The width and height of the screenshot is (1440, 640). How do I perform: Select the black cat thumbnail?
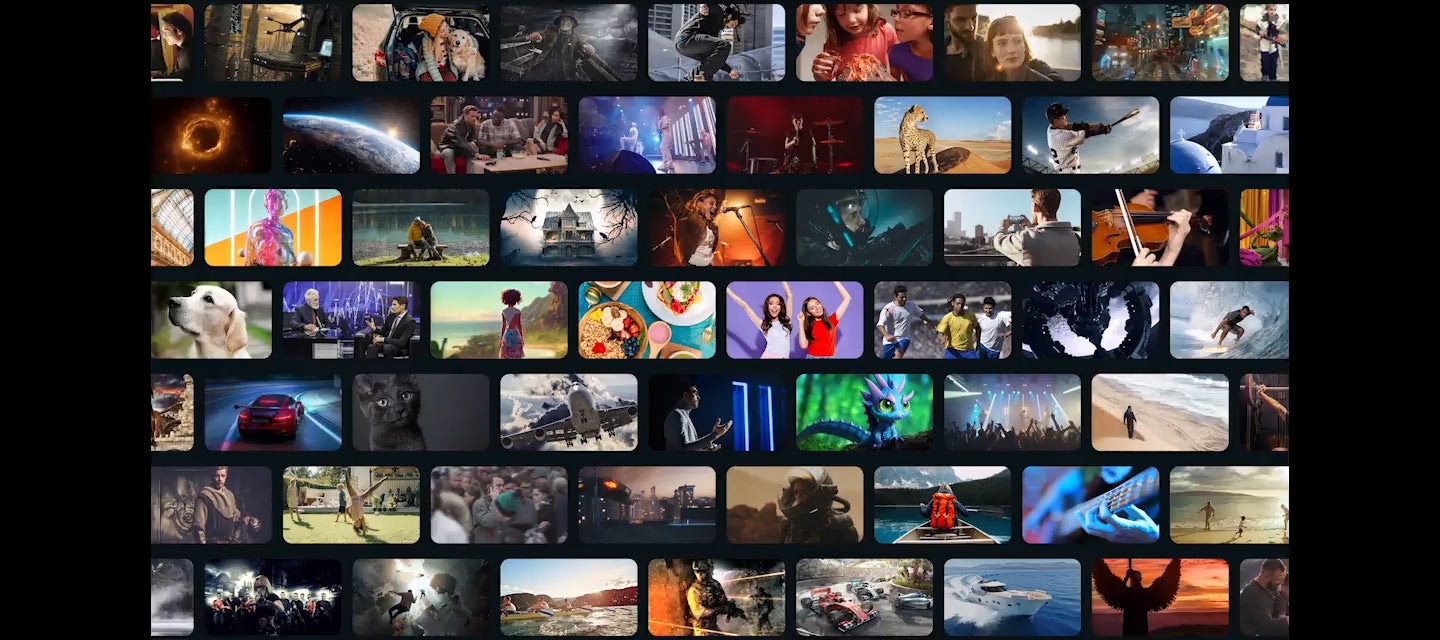[420, 412]
